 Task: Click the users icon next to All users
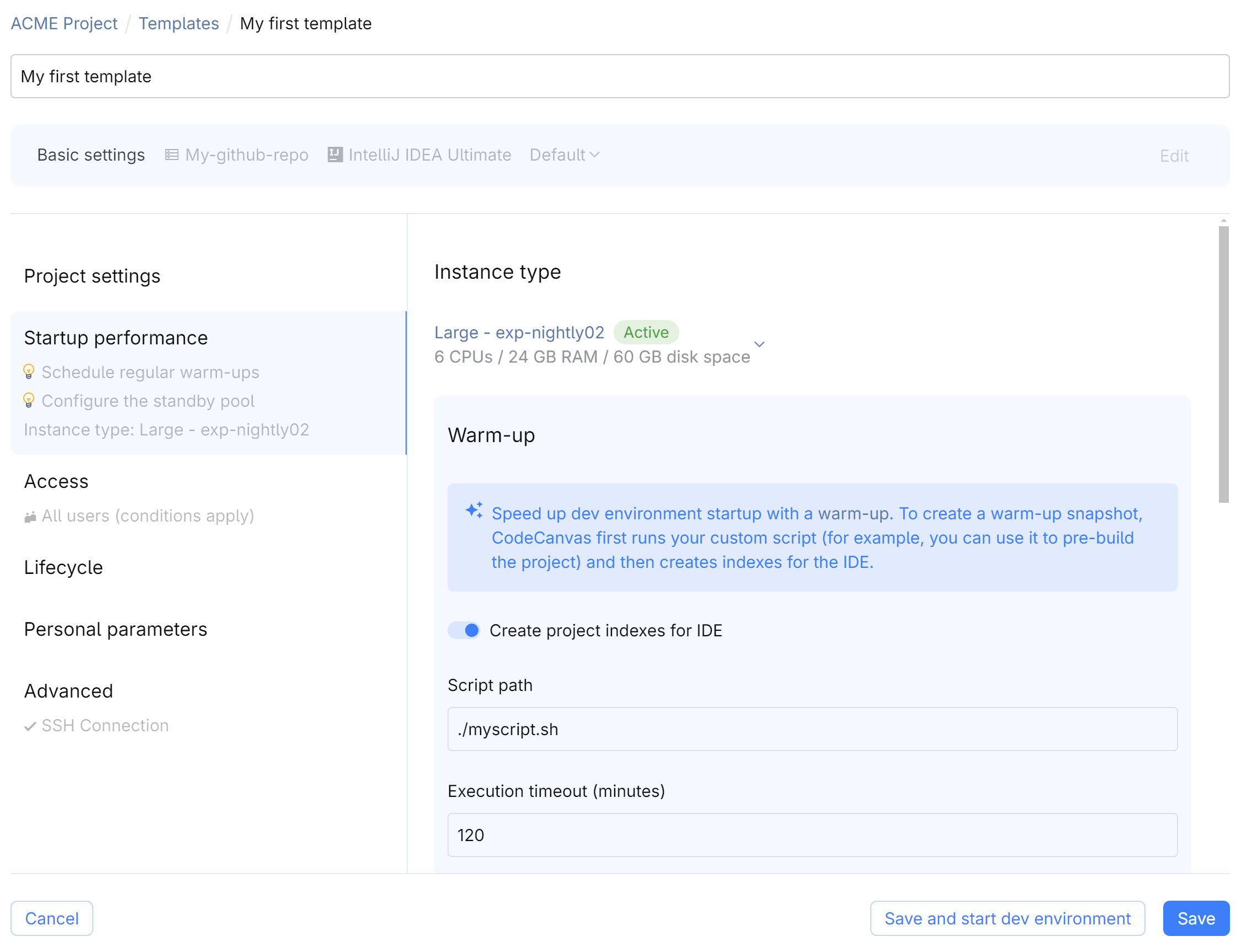pos(30,516)
